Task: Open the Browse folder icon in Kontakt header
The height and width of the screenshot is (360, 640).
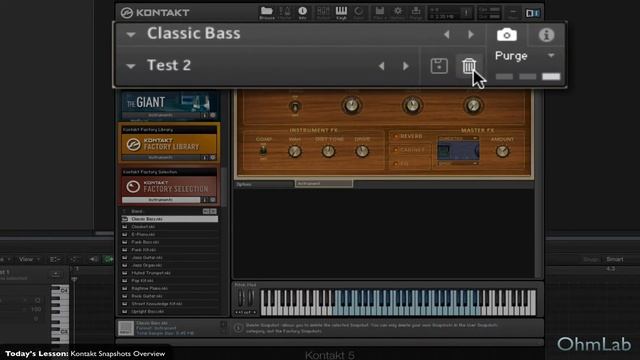Action: coord(267,12)
